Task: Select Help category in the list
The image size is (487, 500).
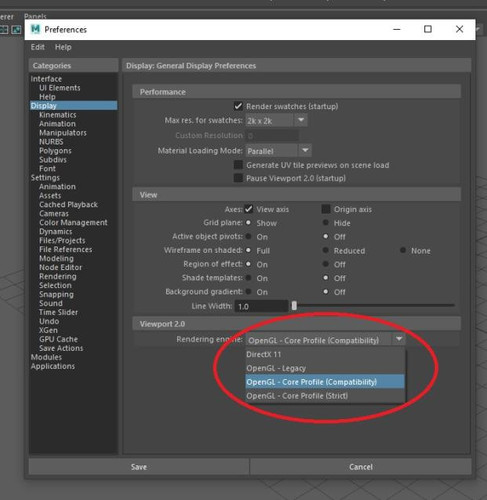Action: tap(47, 97)
